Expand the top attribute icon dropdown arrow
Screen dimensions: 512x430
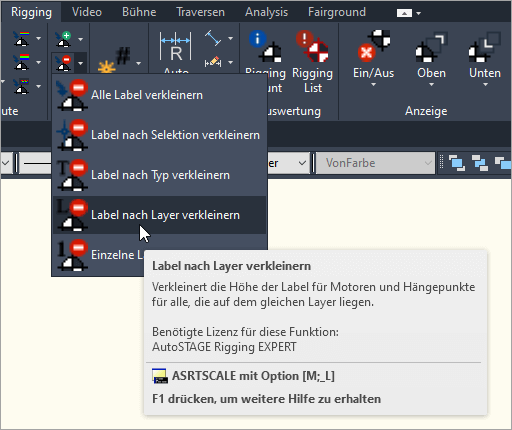pos(38,38)
